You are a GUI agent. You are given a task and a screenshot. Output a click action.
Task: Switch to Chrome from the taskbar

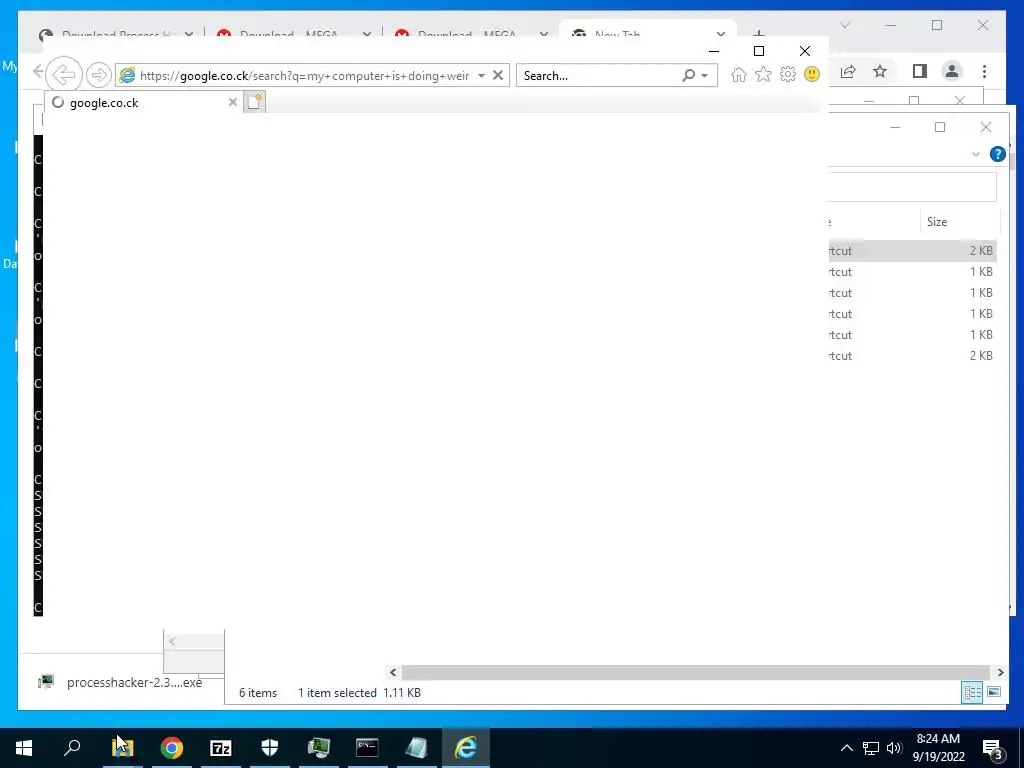click(171, 748)
